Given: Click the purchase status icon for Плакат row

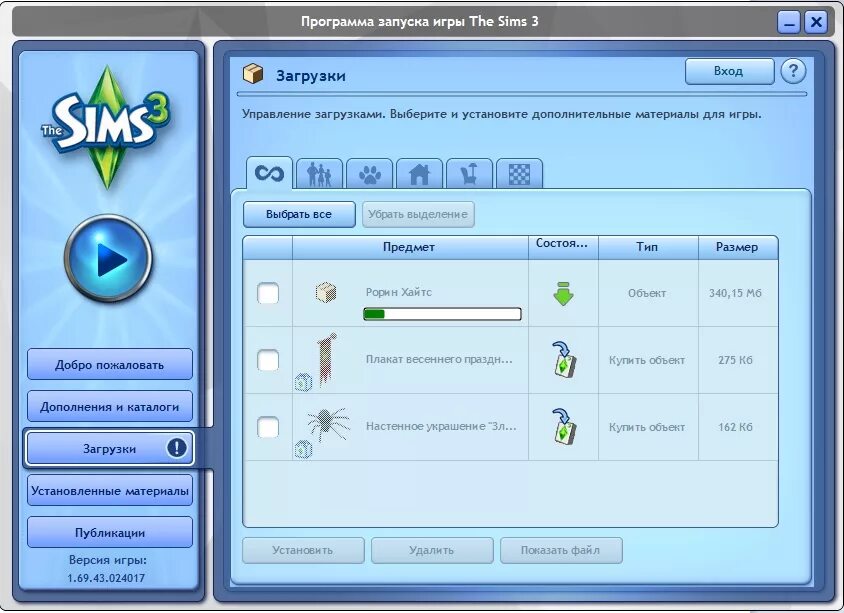Looking at the screenshot, I should coord(564,360).
